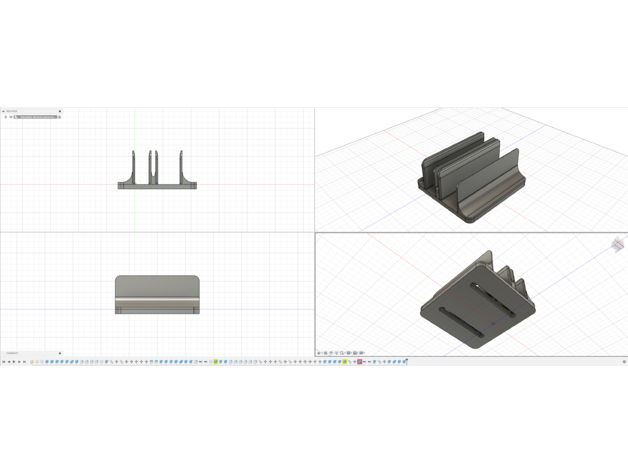
Task: Click the timeline end marker after last feature
Action: [x=406, y=362]
